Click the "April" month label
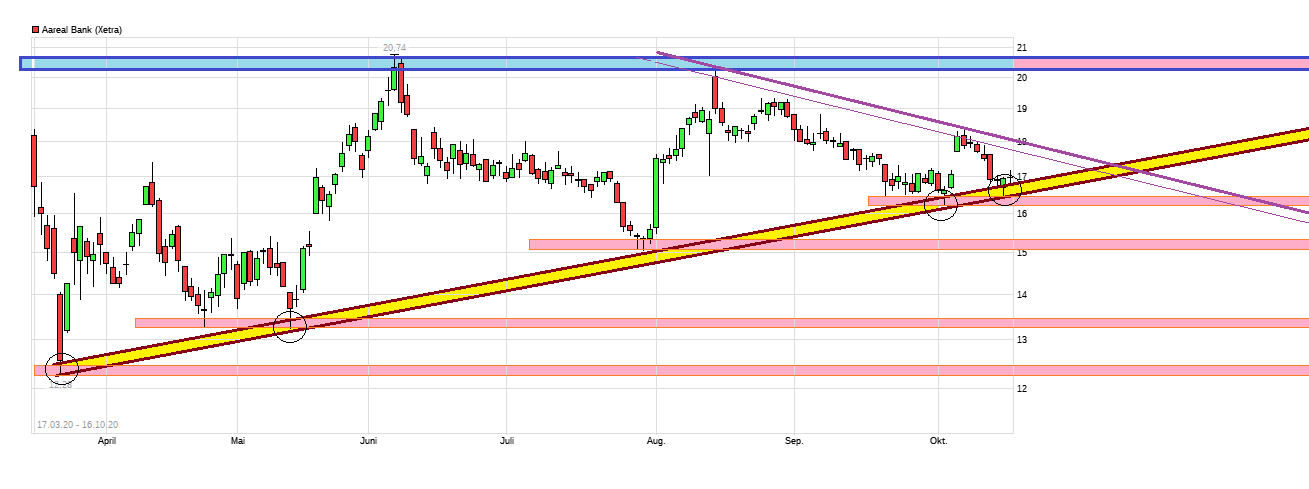This screenshot has height=489, width=1309. click(x=107, y=440)
